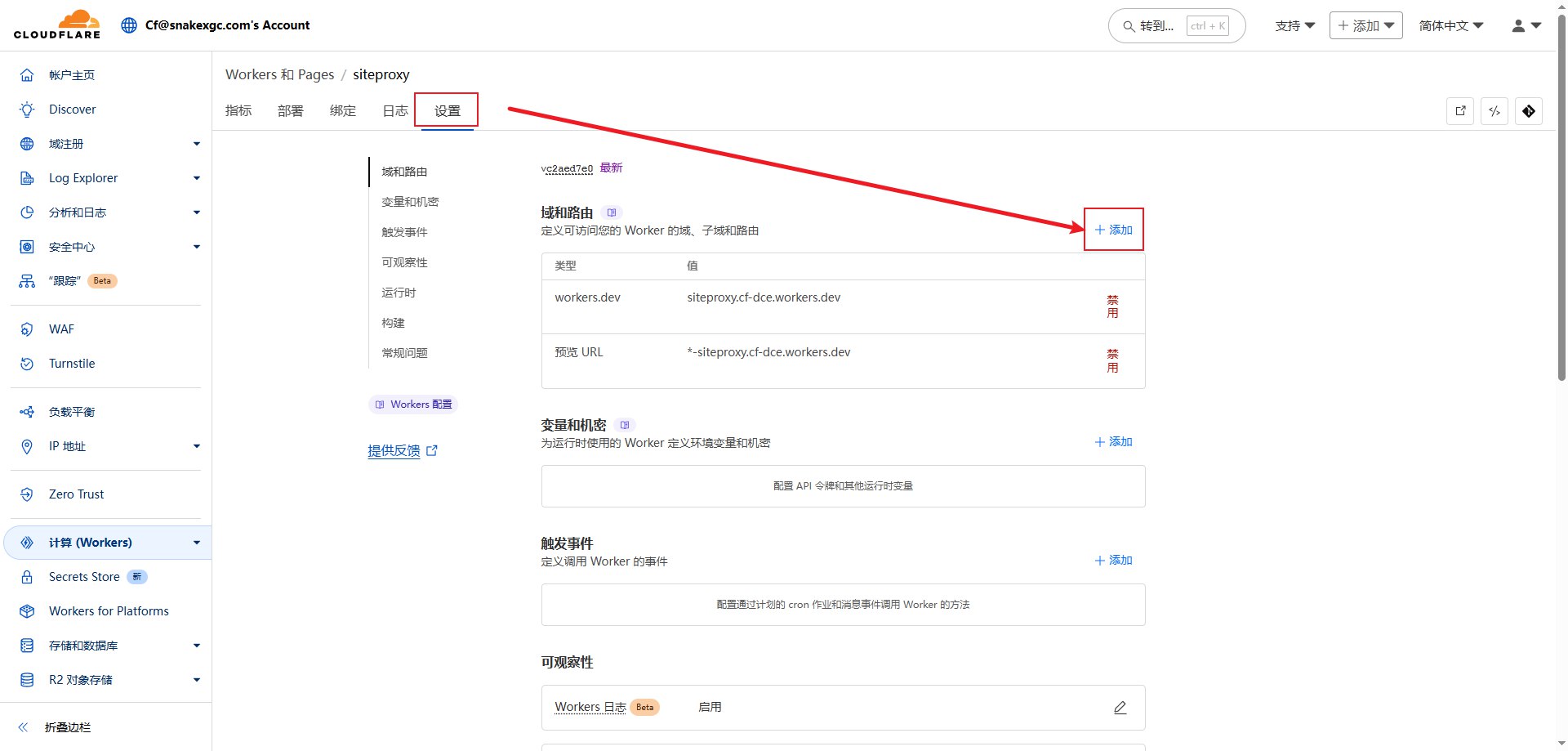Screen dimensions: 1568x751
Task: Jump to 运行时 settings section
Action: click(x=399, y=293)
